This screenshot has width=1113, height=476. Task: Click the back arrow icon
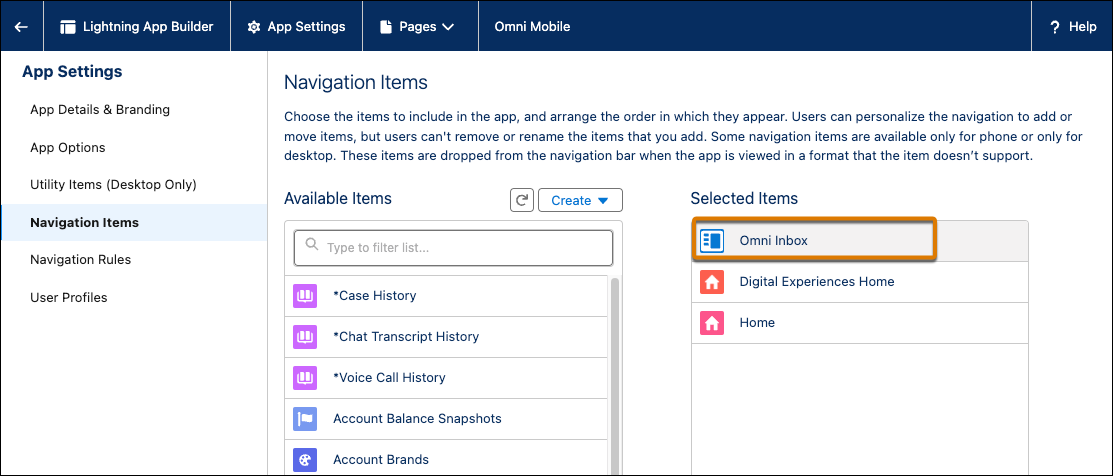pos(21,27)
